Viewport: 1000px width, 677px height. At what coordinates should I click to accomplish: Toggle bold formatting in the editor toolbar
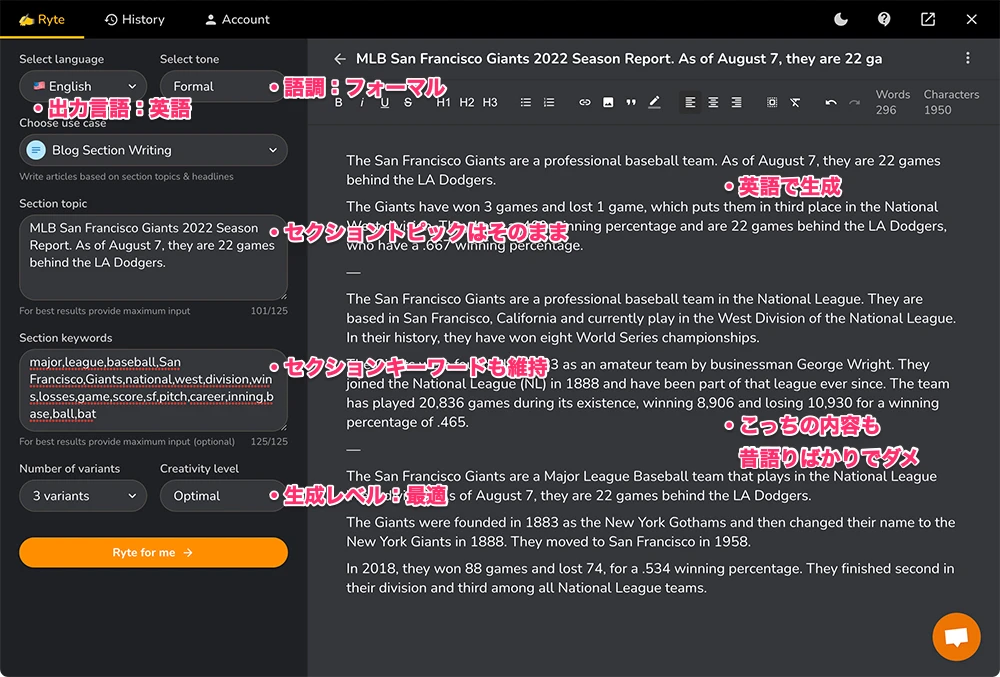click(x=339, y=103)
